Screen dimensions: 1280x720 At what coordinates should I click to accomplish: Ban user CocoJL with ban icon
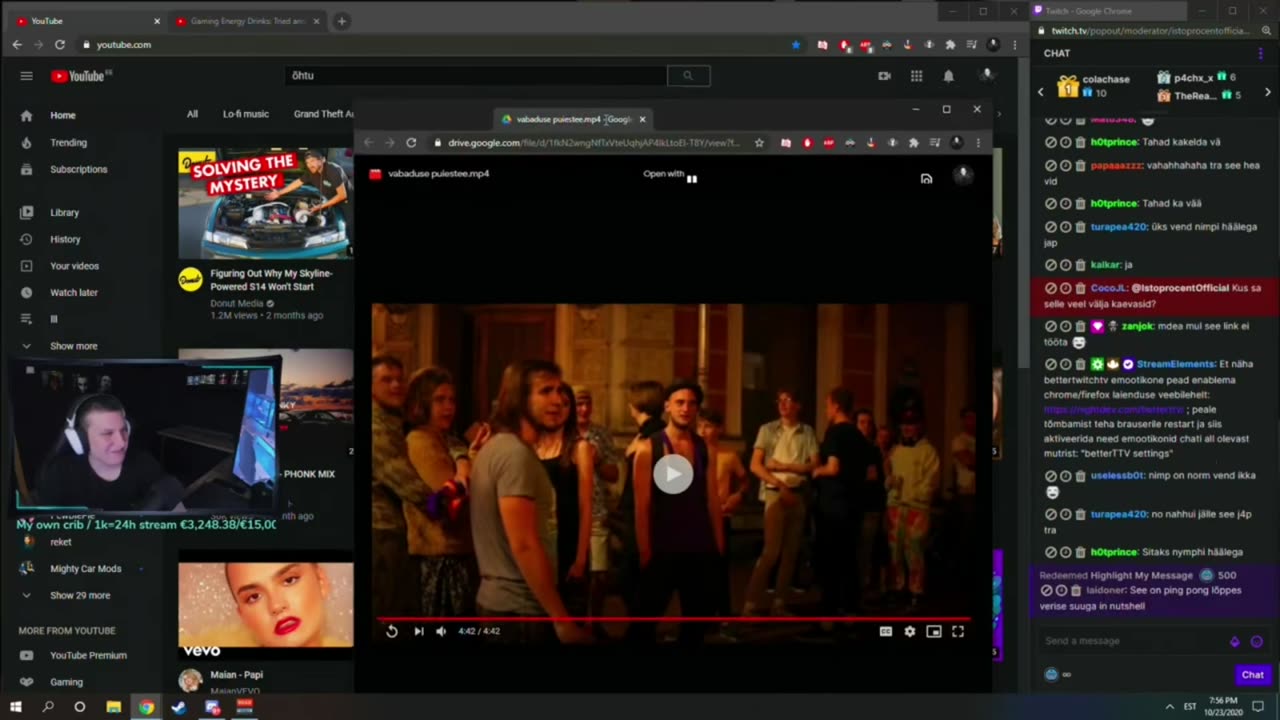click(1050, 288)
